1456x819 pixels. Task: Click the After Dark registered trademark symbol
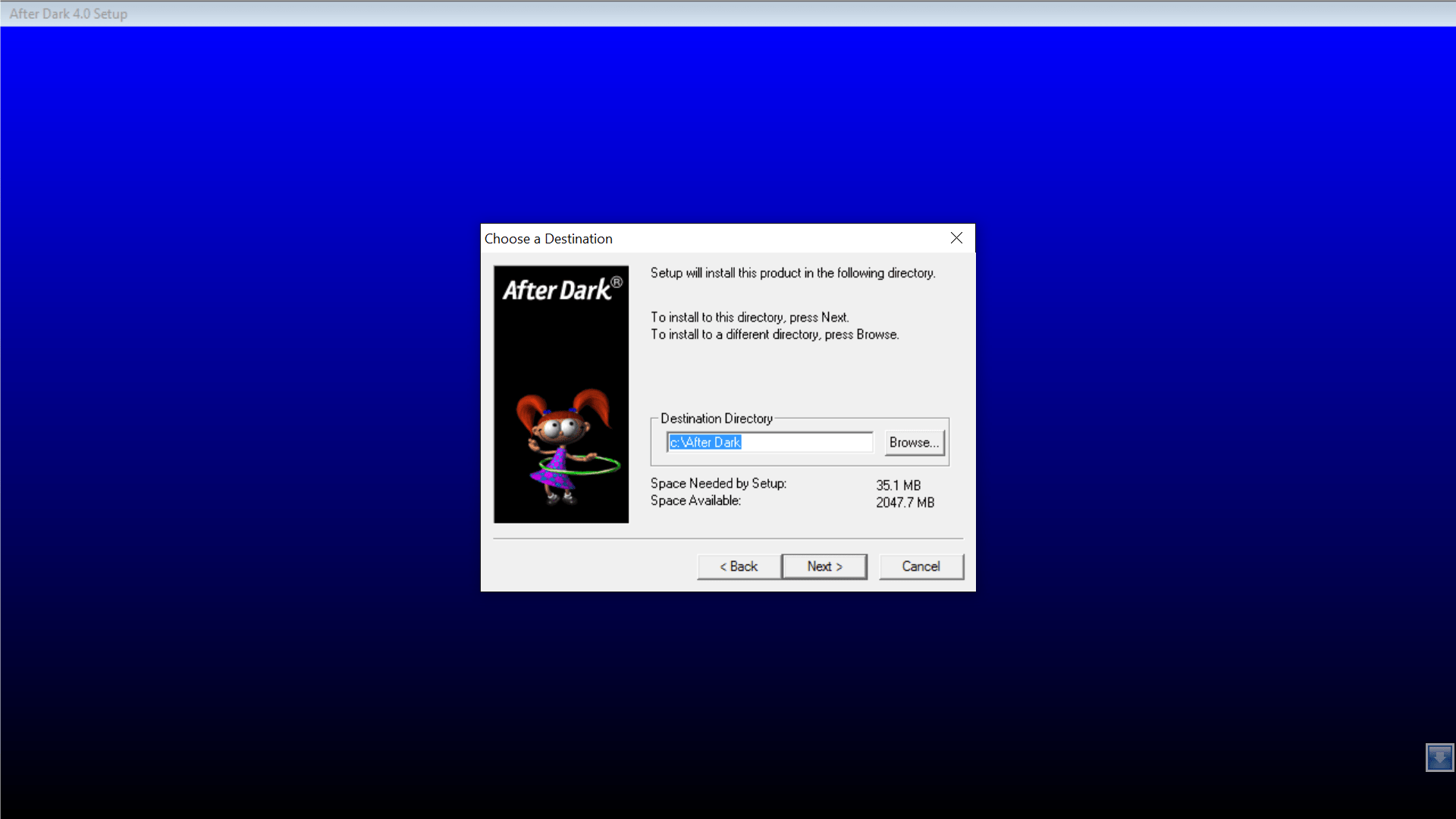[x=618, y=284]
